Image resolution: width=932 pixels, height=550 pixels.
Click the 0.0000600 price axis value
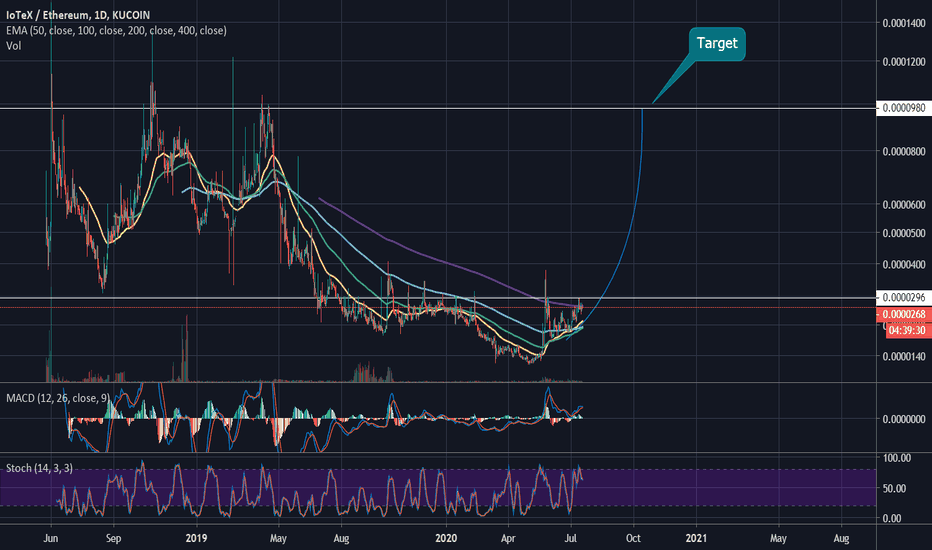click(904, 205)
